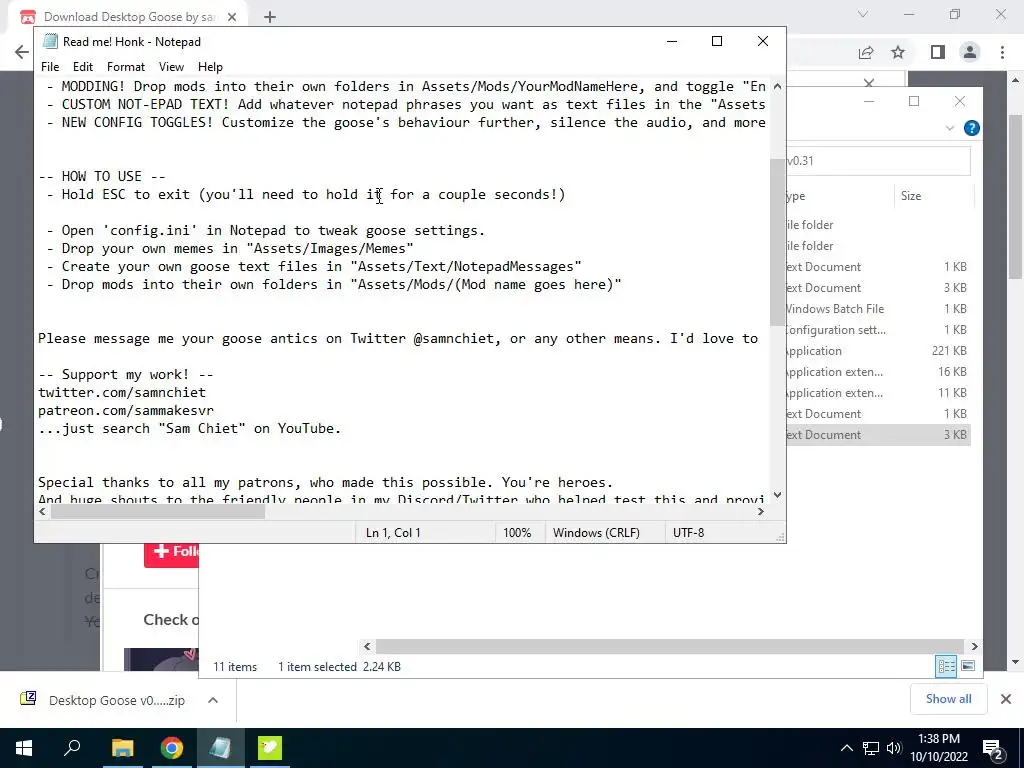Click the Follow button on the web page
Image resolution: width=1024 pixels, height=768 pixels.
[x=172, y=552]
